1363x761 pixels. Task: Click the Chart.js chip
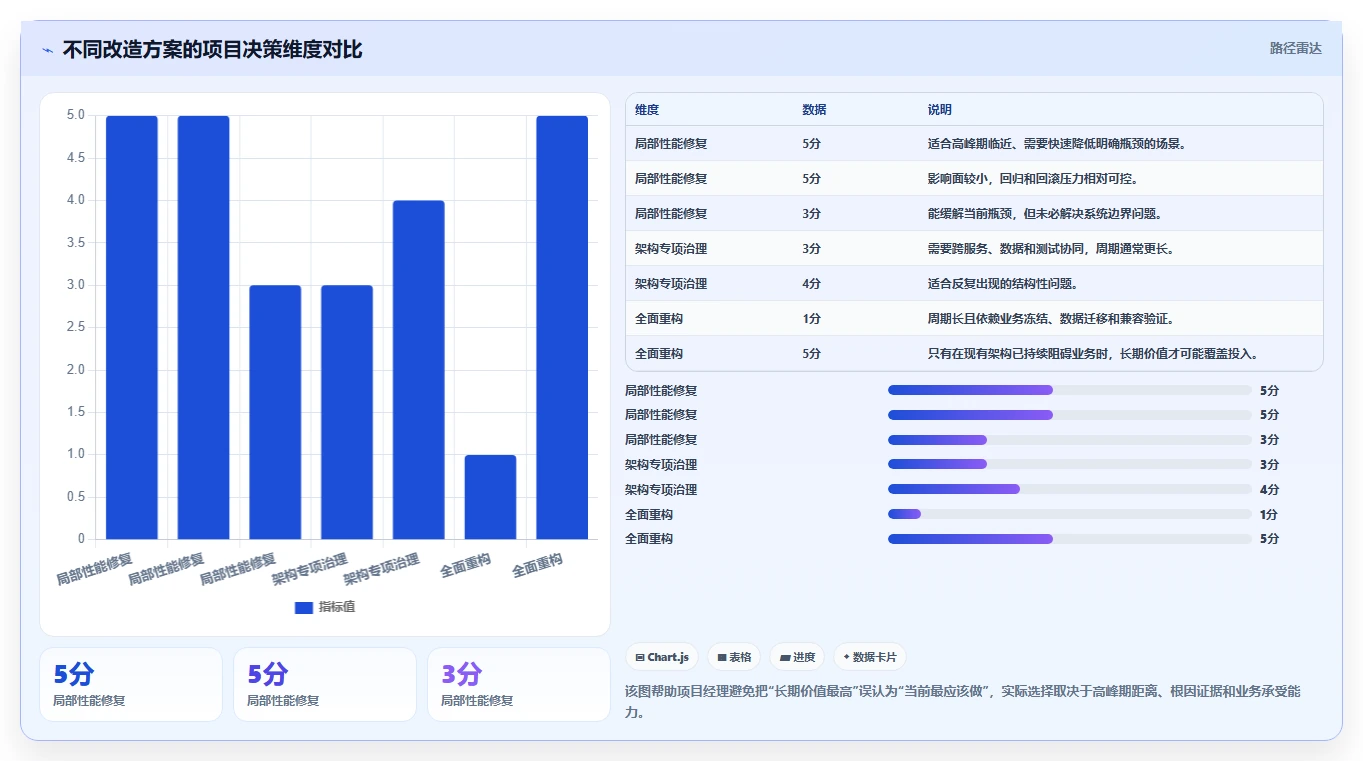point(662,657)
